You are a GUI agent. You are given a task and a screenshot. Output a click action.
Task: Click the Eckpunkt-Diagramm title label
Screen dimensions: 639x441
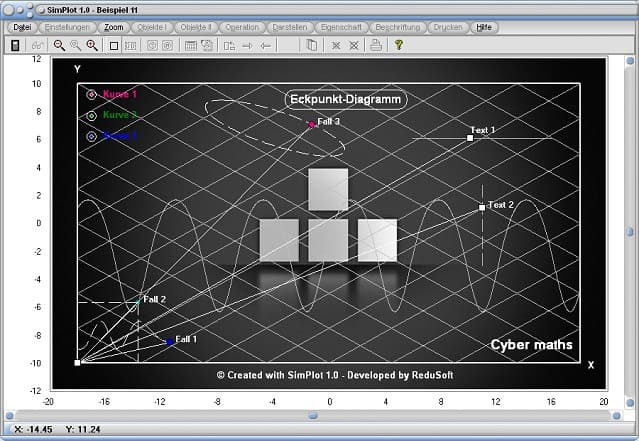tap(346, 99)
